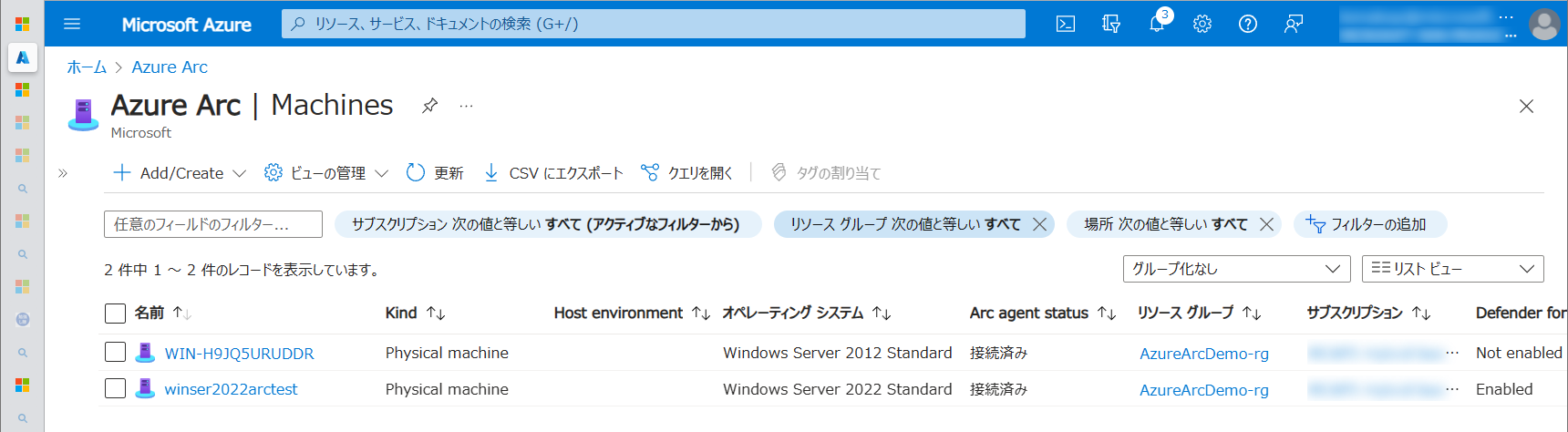The width and height of the screenshot is (1568, 432).
Task: Open AzureArcDemo-rg for winser2022arctest row
Action: click(x=1204, y=390)
